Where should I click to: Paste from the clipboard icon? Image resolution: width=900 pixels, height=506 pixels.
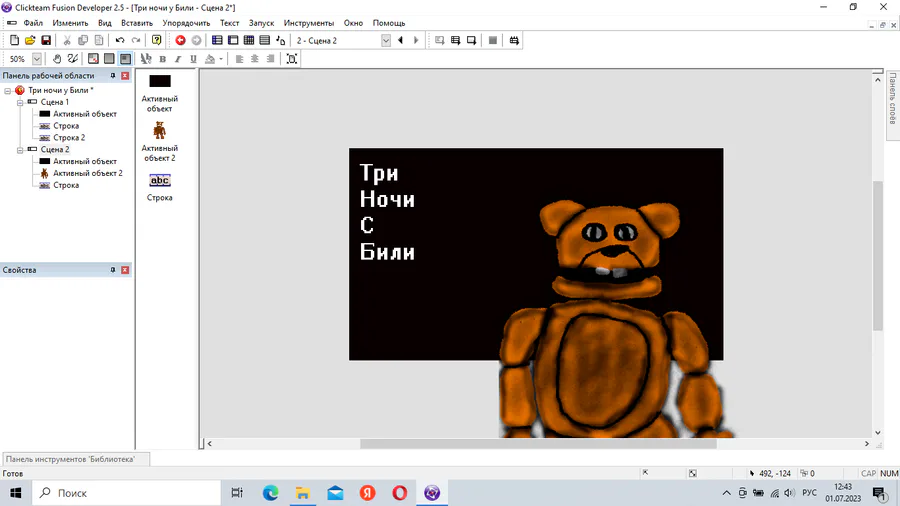99,40
